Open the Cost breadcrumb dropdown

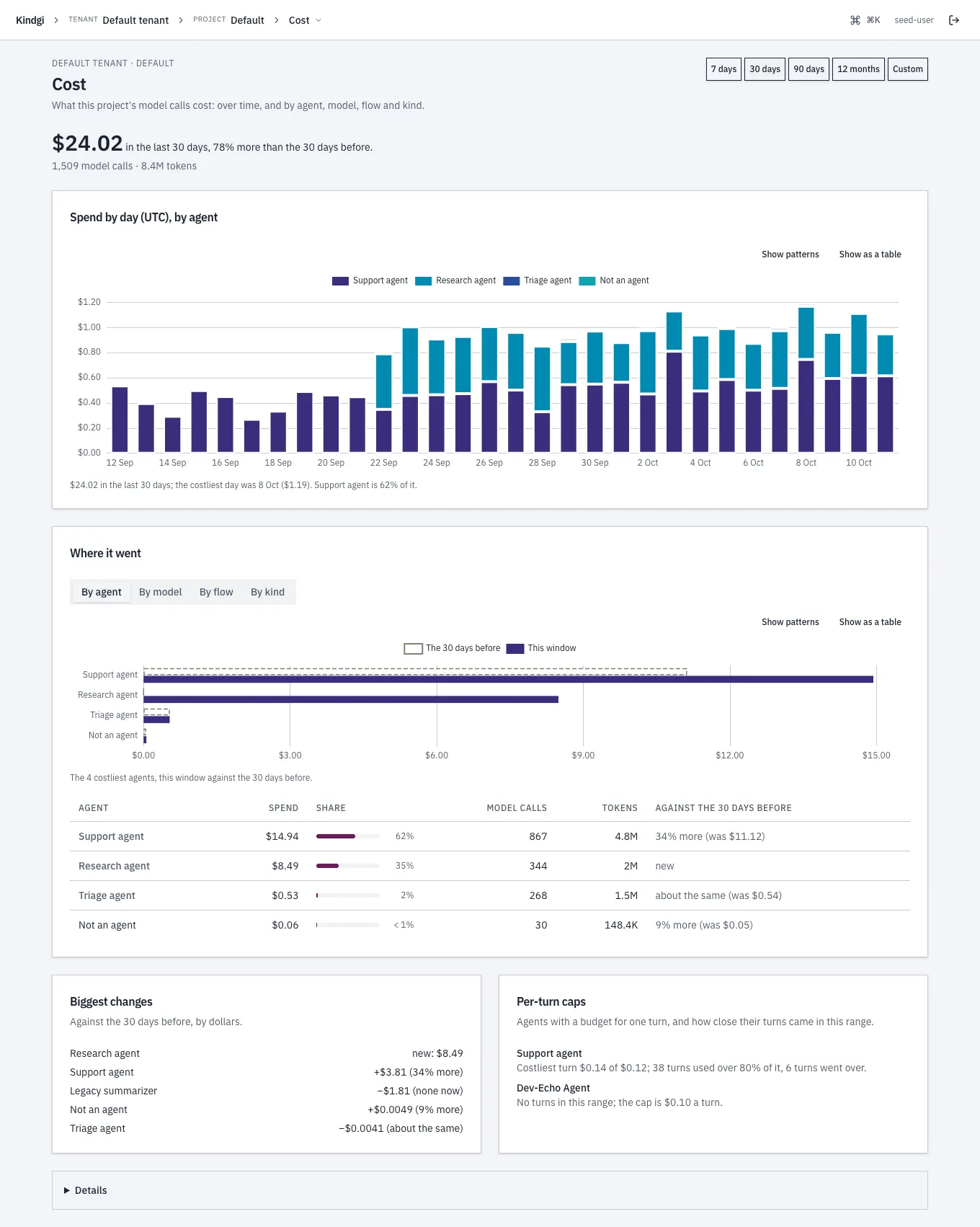tap(305, 20)
